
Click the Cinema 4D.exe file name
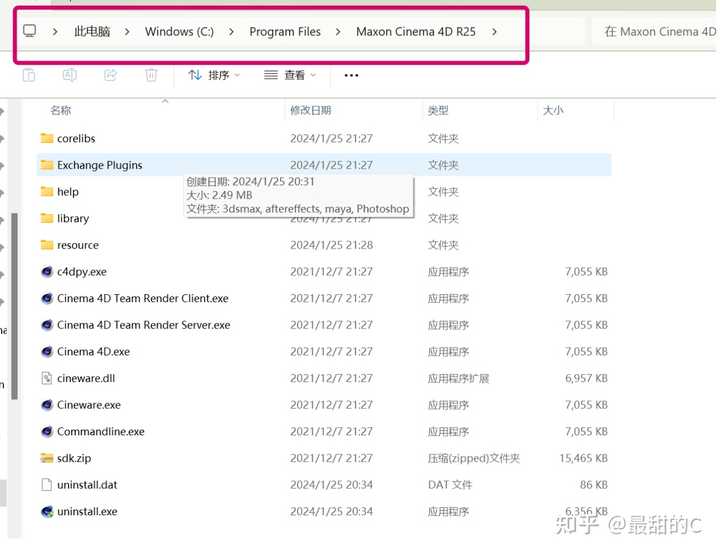pyautogui.click(x=94, y=351)
